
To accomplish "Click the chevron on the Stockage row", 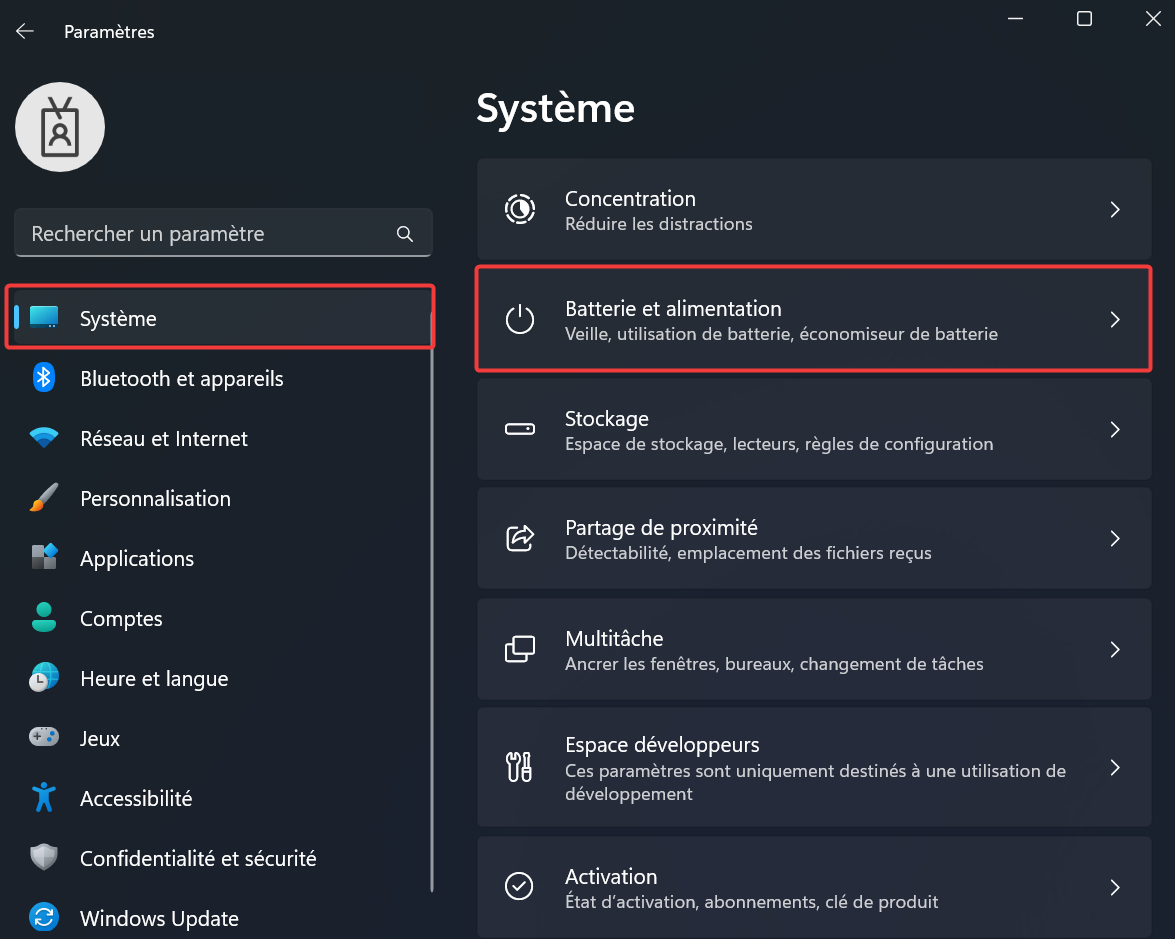I will pyautogui.click(x=1115, y=429).
